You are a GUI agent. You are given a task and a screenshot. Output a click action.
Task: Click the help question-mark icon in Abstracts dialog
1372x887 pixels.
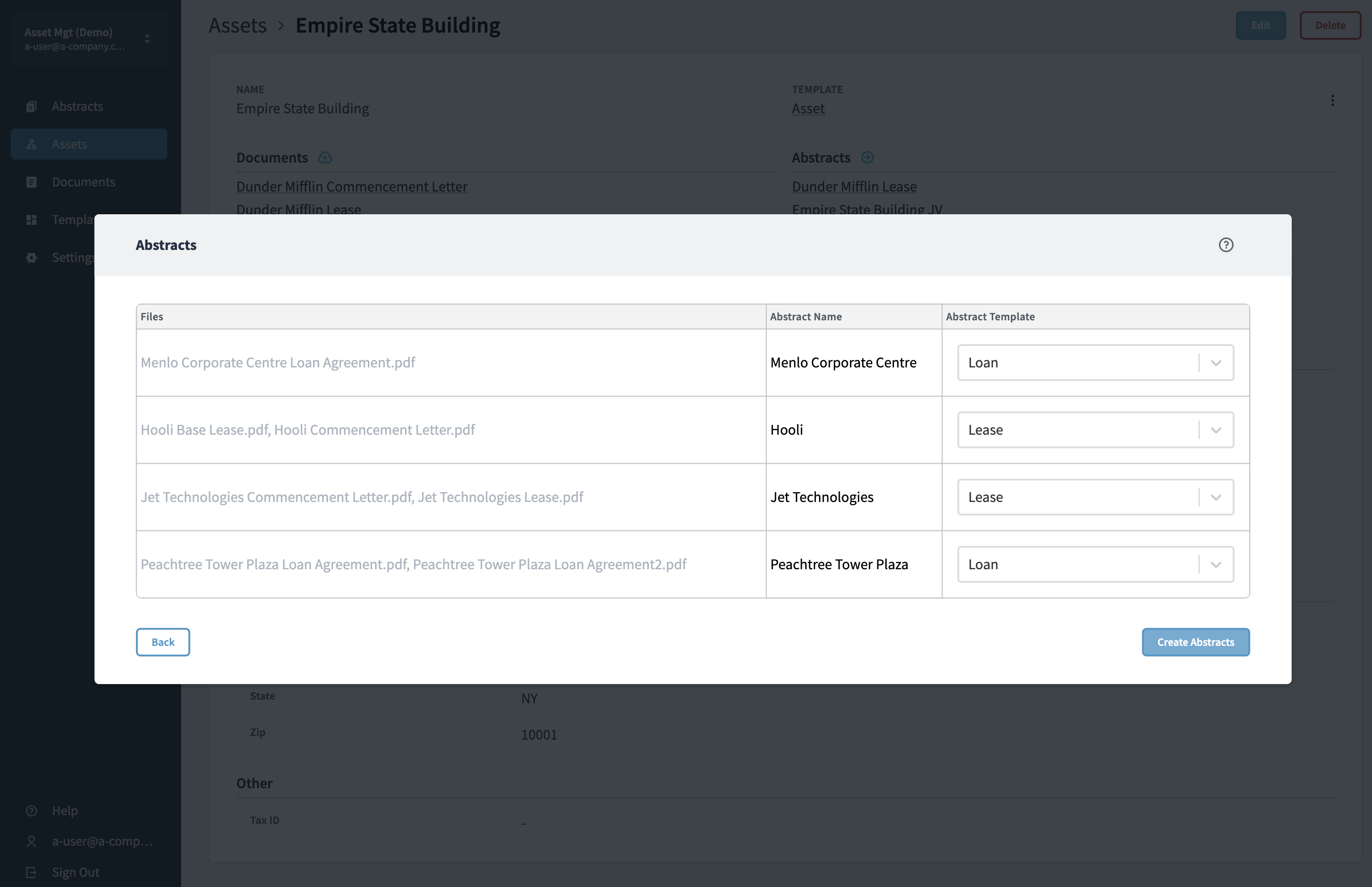click(1226, 245)
